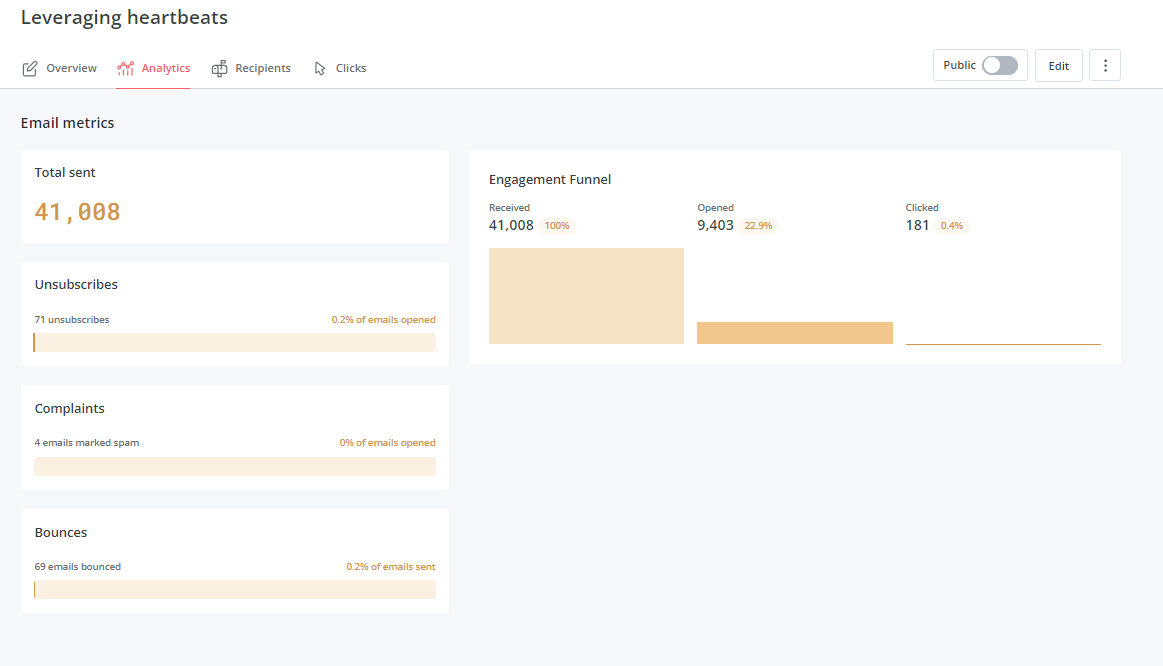
Task: Open the three-dot options menu
Action: [1104, 64]
